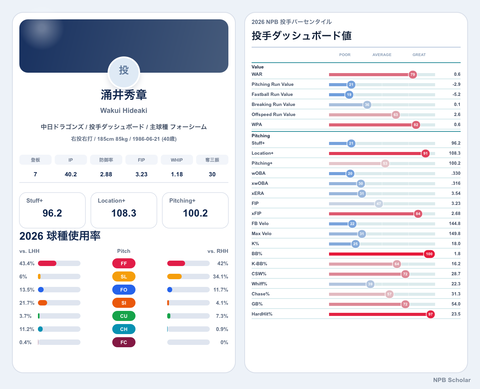The height and width of the screenshot is (389, 480).
Task: Click the AVERAGE scale header
Action: (x=382, y=55)
